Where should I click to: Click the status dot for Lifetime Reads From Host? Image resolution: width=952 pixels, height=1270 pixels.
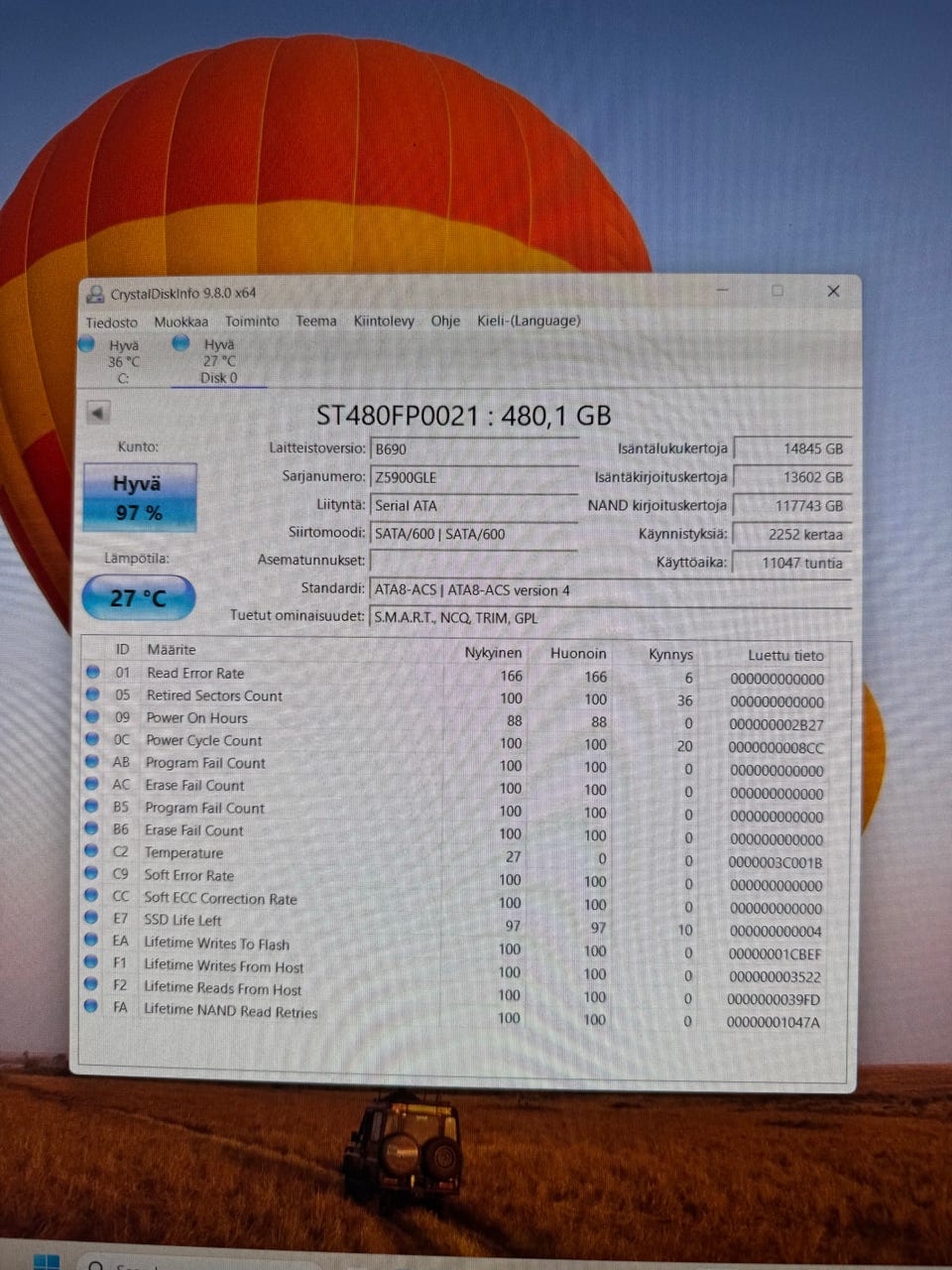(x=91, y=984)
